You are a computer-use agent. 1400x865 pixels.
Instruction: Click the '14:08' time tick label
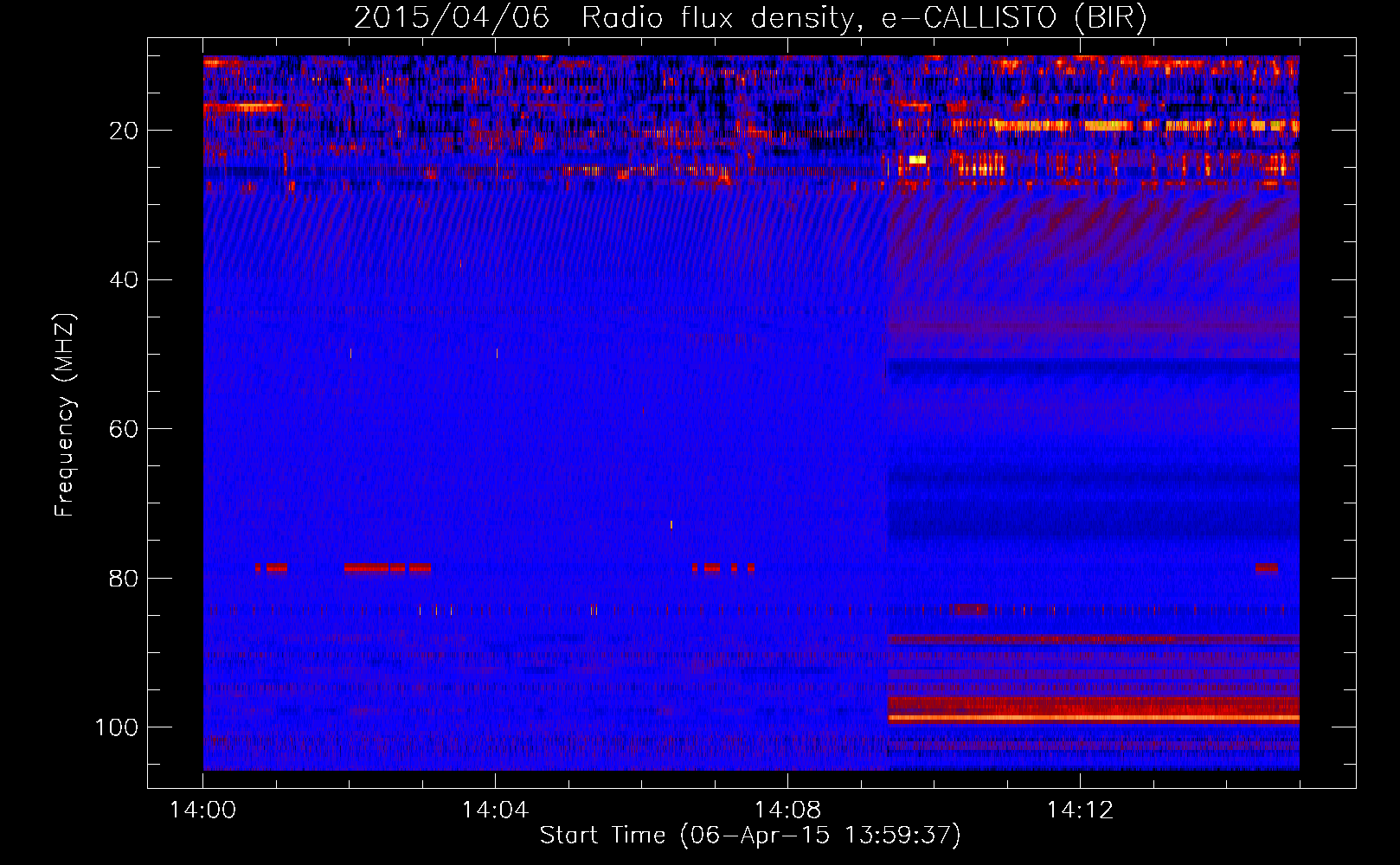pyautogui.click(x=787, y=811)
